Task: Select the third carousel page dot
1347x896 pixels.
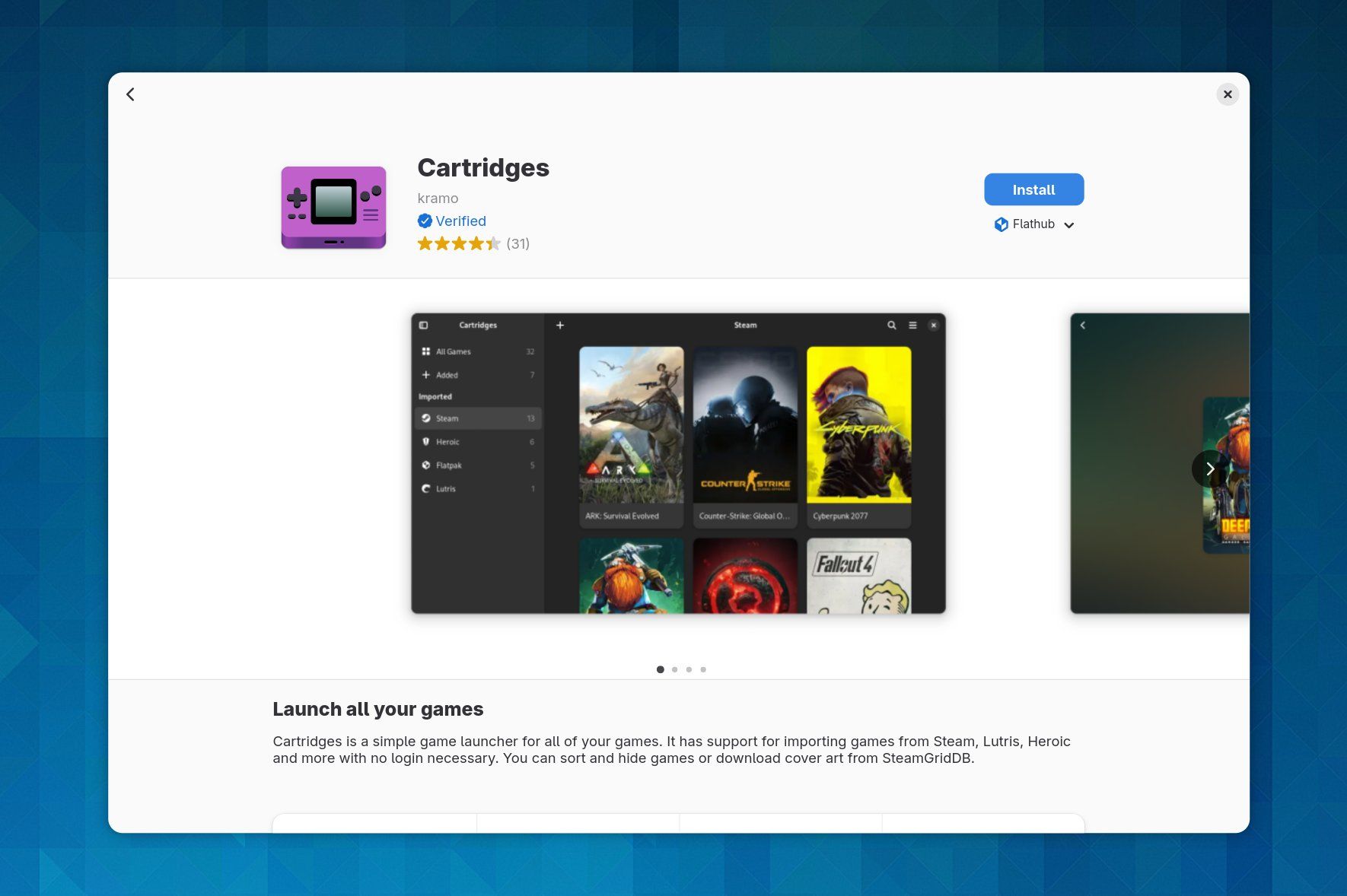Action: [x=689, y=669]
